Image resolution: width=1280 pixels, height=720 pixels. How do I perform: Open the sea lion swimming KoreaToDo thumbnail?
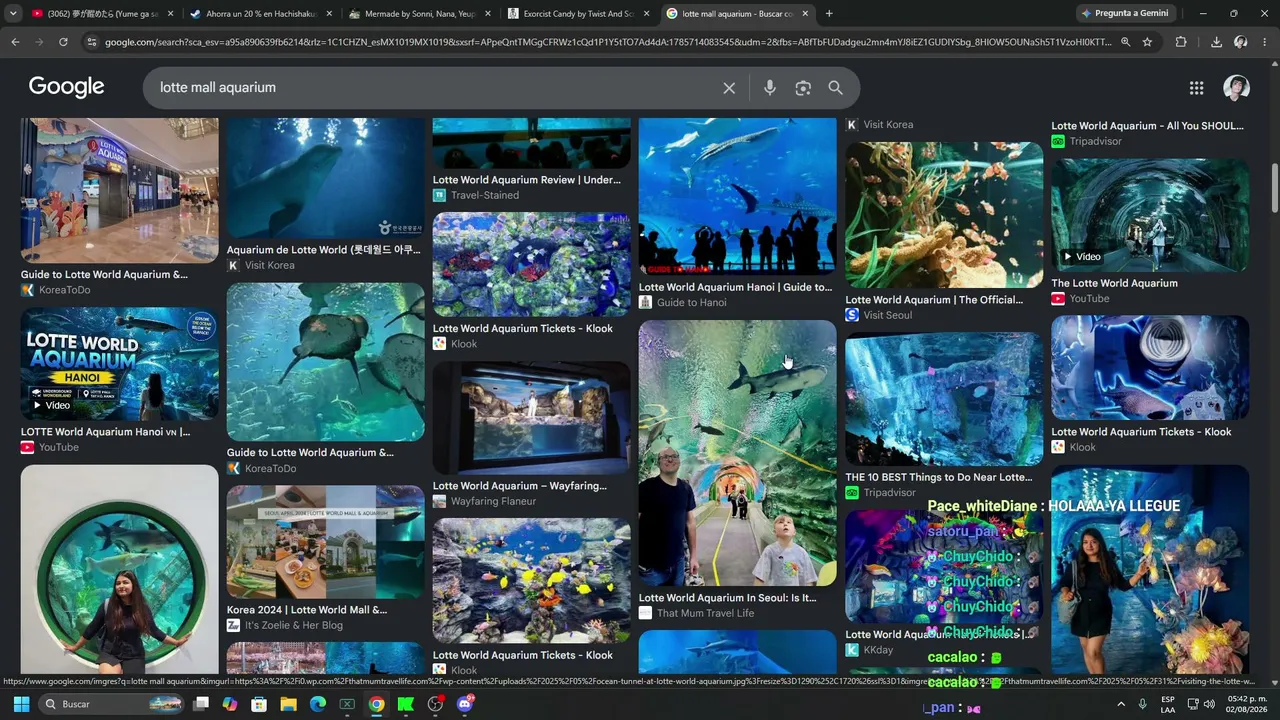click(x=325, y=362)
